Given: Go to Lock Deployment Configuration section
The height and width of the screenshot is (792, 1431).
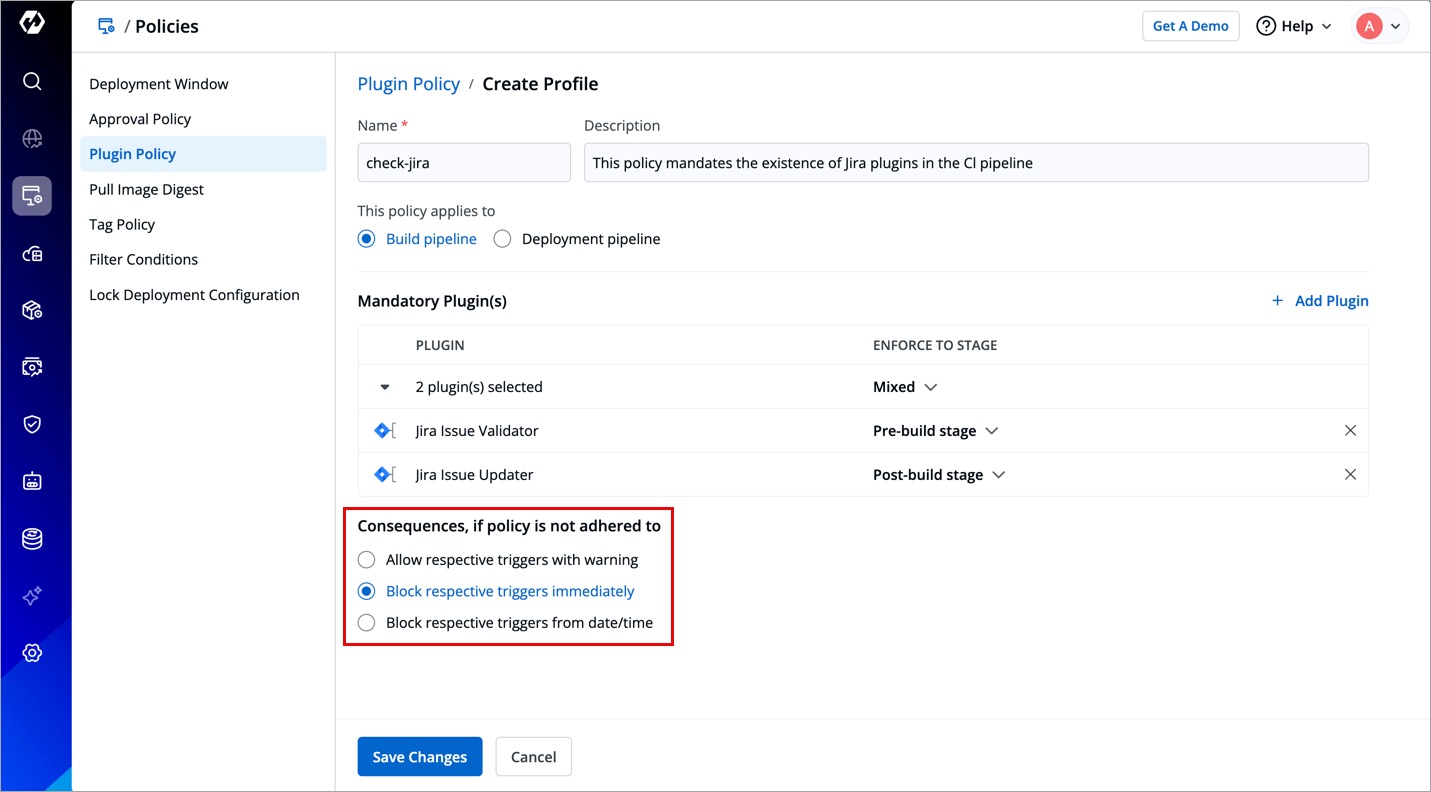Looking at the screenshot, I should [194, 295].
